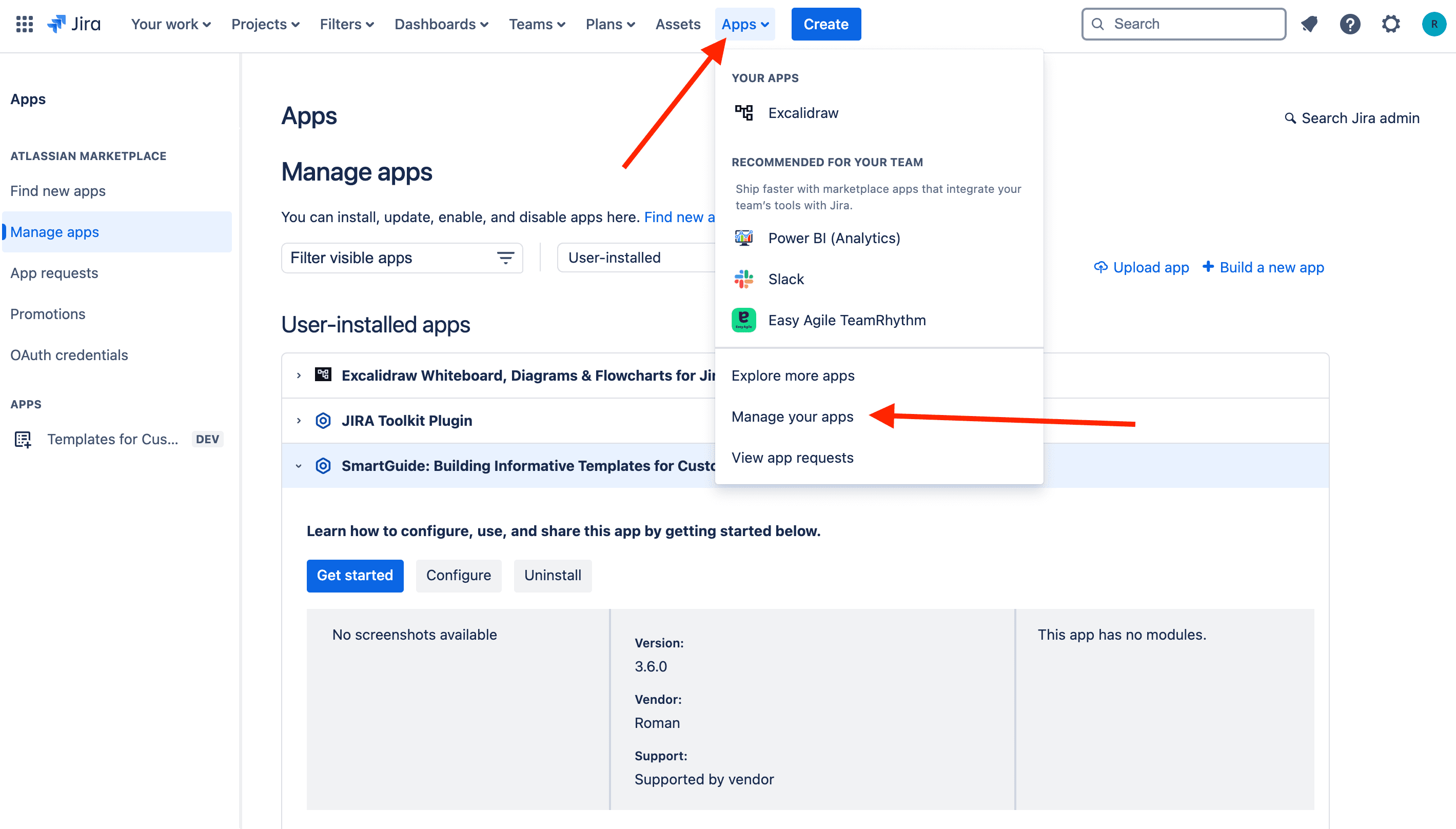This screenshot has width=1456, height=829.
Task: Click Search Jira admin
Action: (1352, 118)
